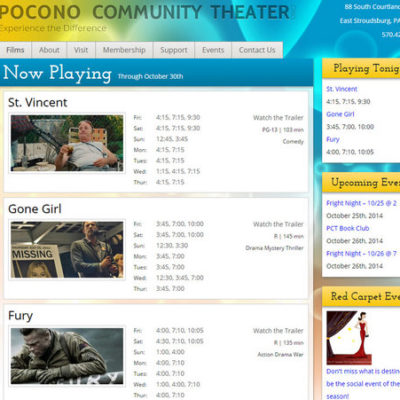Image resolution: width=400 pixels, height=400 pixels.
Task: Open the Visit menu tab
Action: click(81, 50)
